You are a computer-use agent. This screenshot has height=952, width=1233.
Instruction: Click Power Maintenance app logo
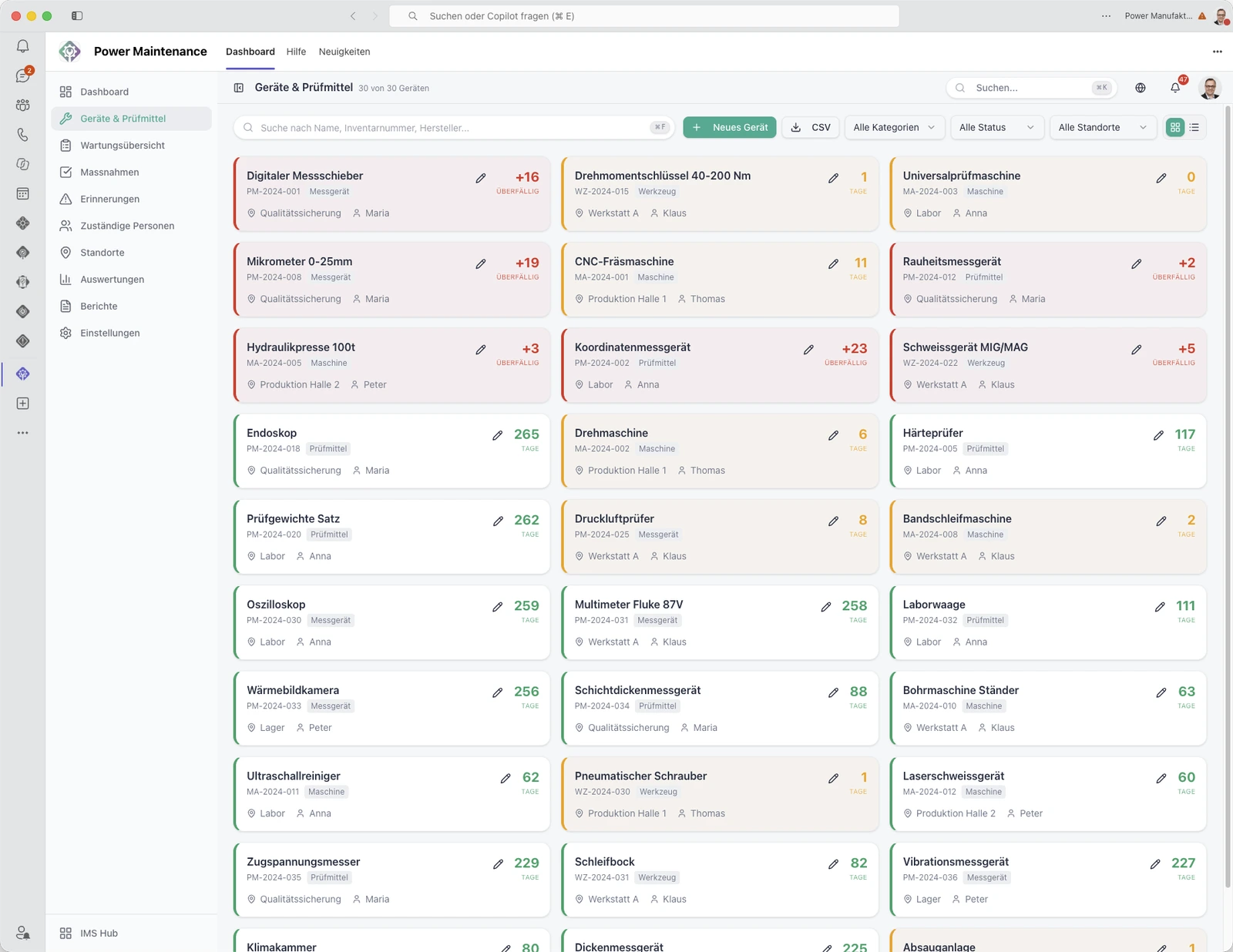click(70, 52)
